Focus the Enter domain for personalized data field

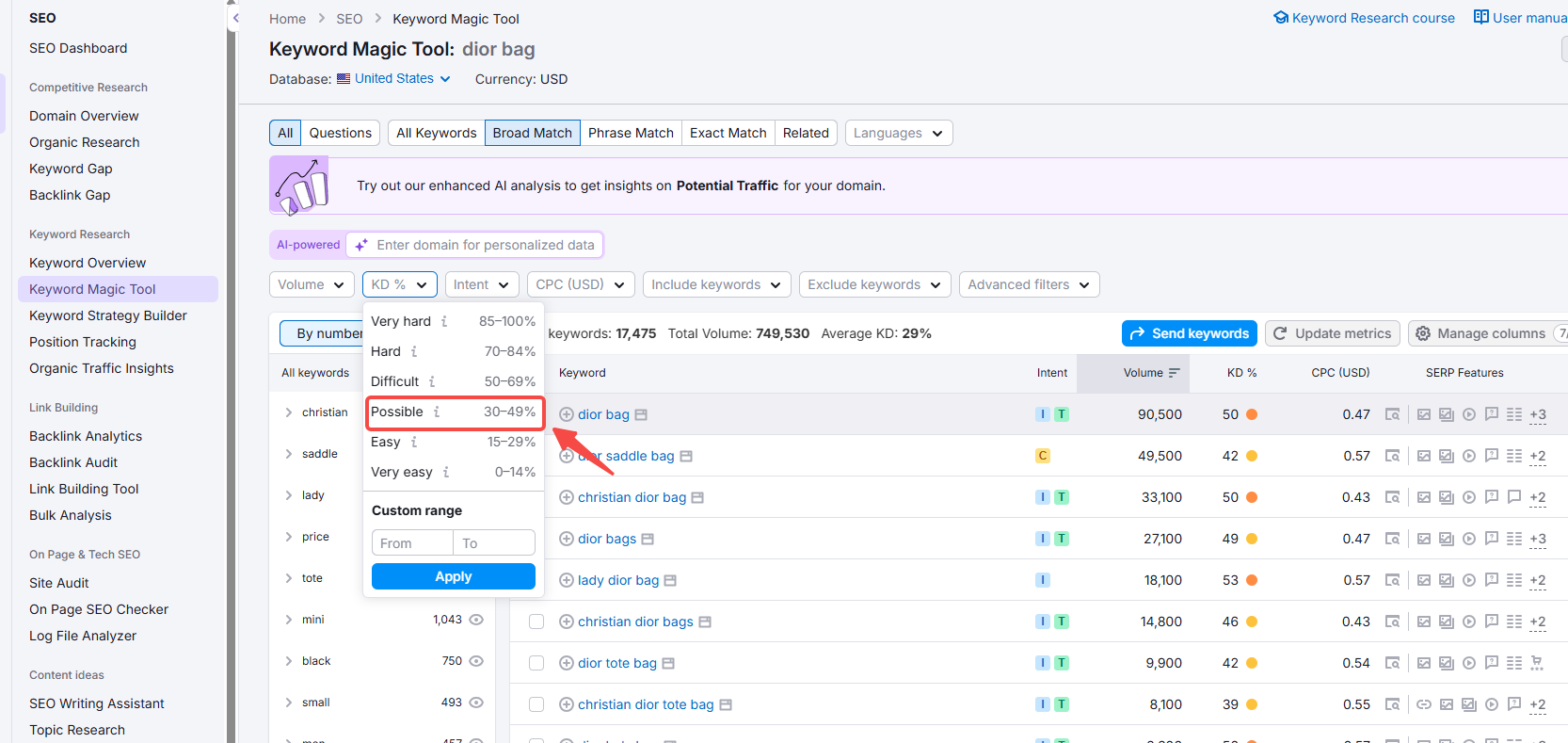tap(485, 245)
